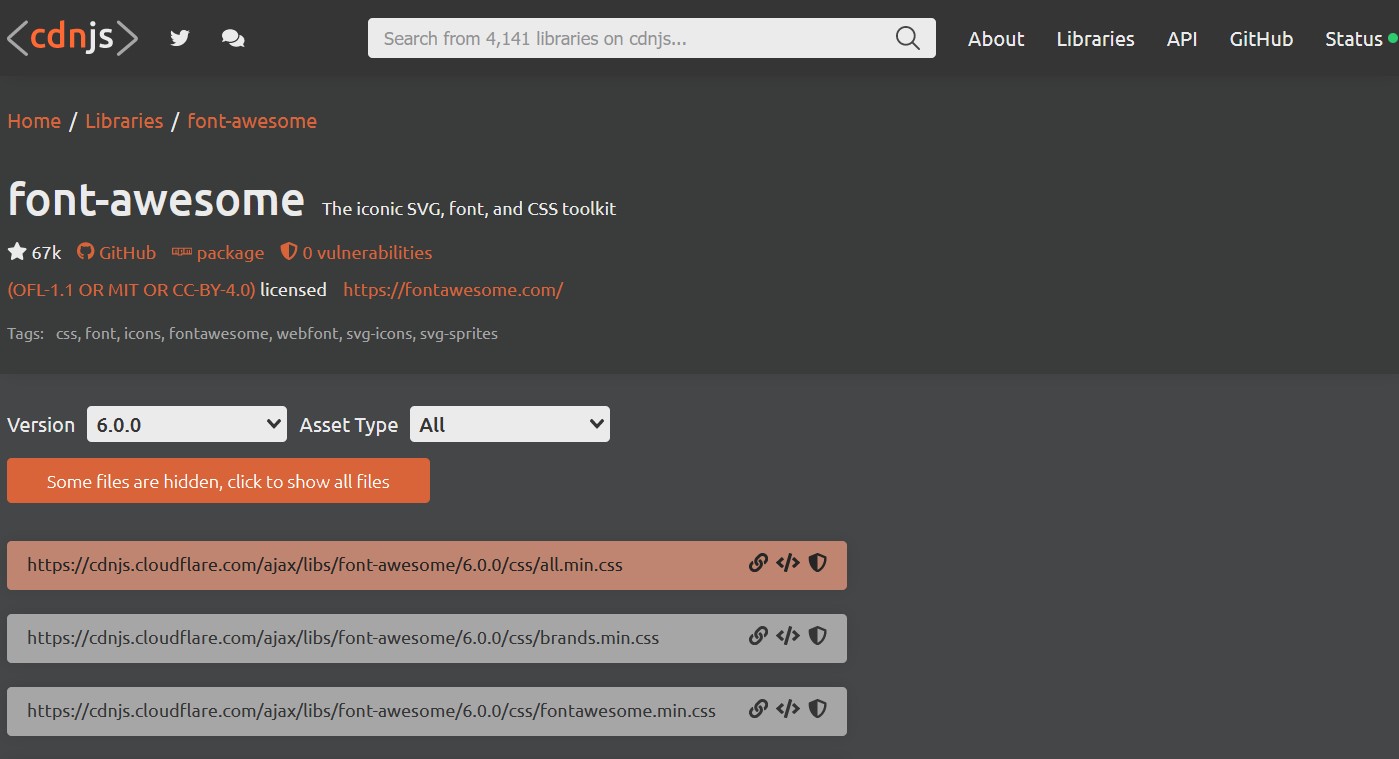Open the cdnjs Twitter profile

(179, 37)
